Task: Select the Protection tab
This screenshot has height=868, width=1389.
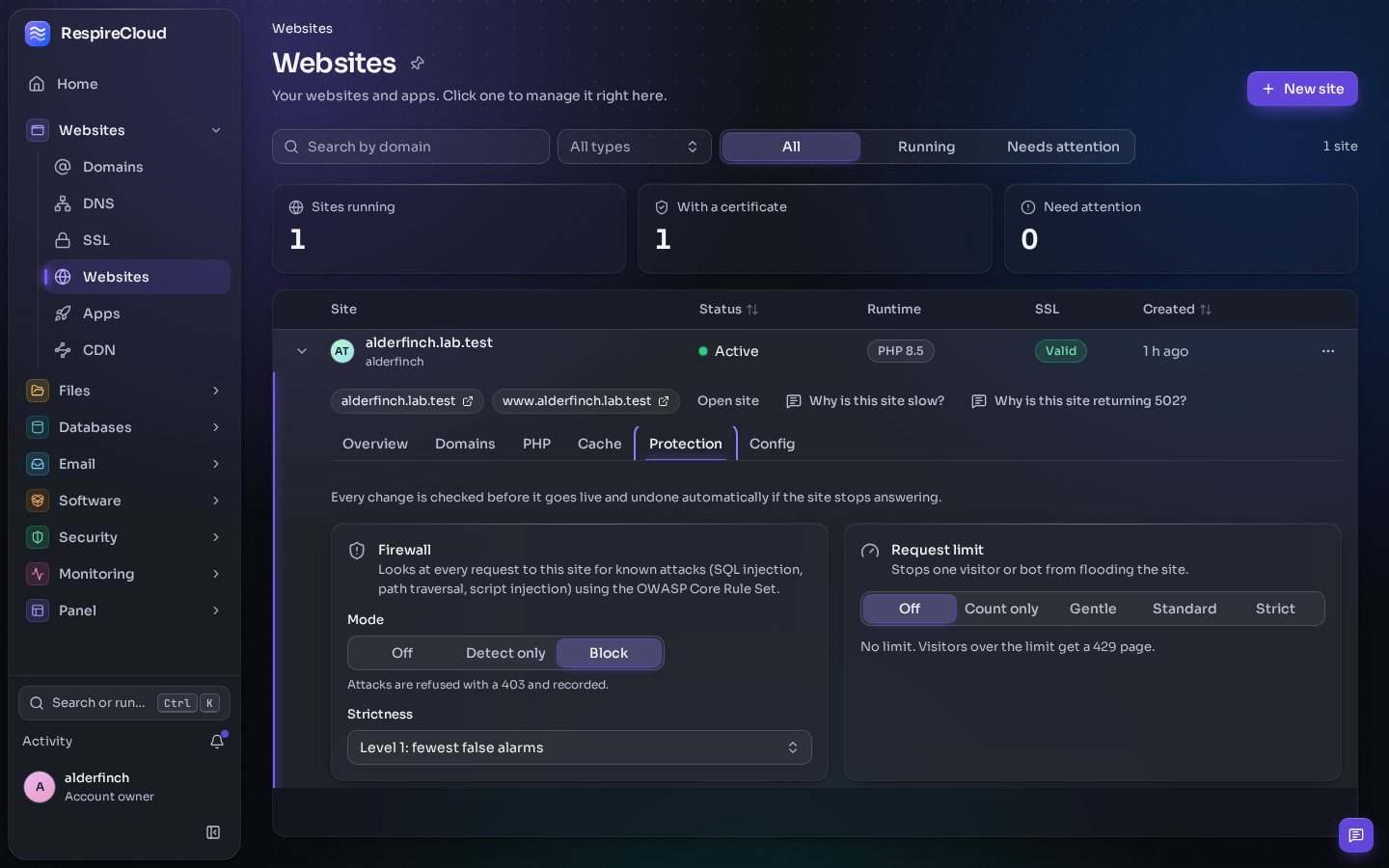Action: pyautogui.click(x=686, y=444)
